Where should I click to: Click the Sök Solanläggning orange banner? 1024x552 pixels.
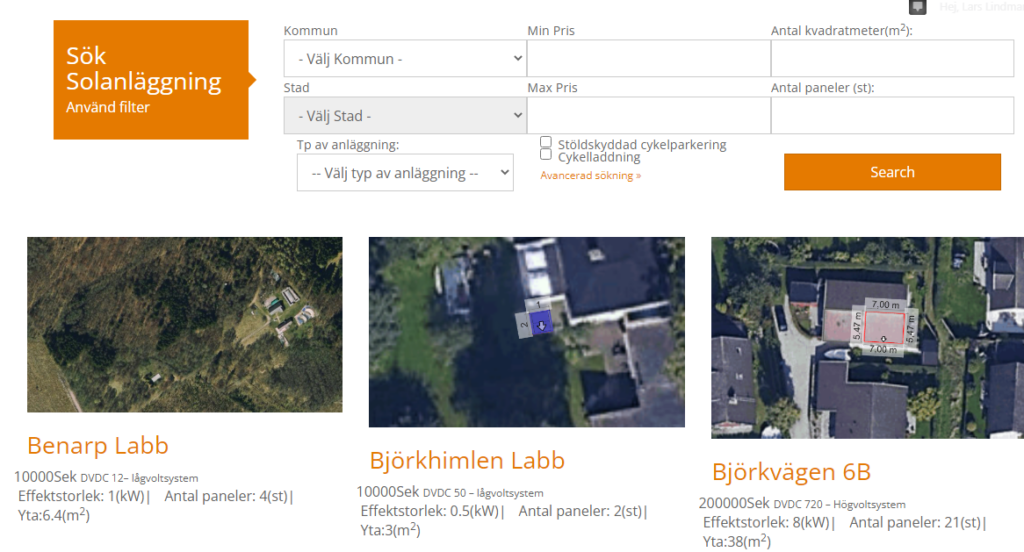click(x=151, y=80)
